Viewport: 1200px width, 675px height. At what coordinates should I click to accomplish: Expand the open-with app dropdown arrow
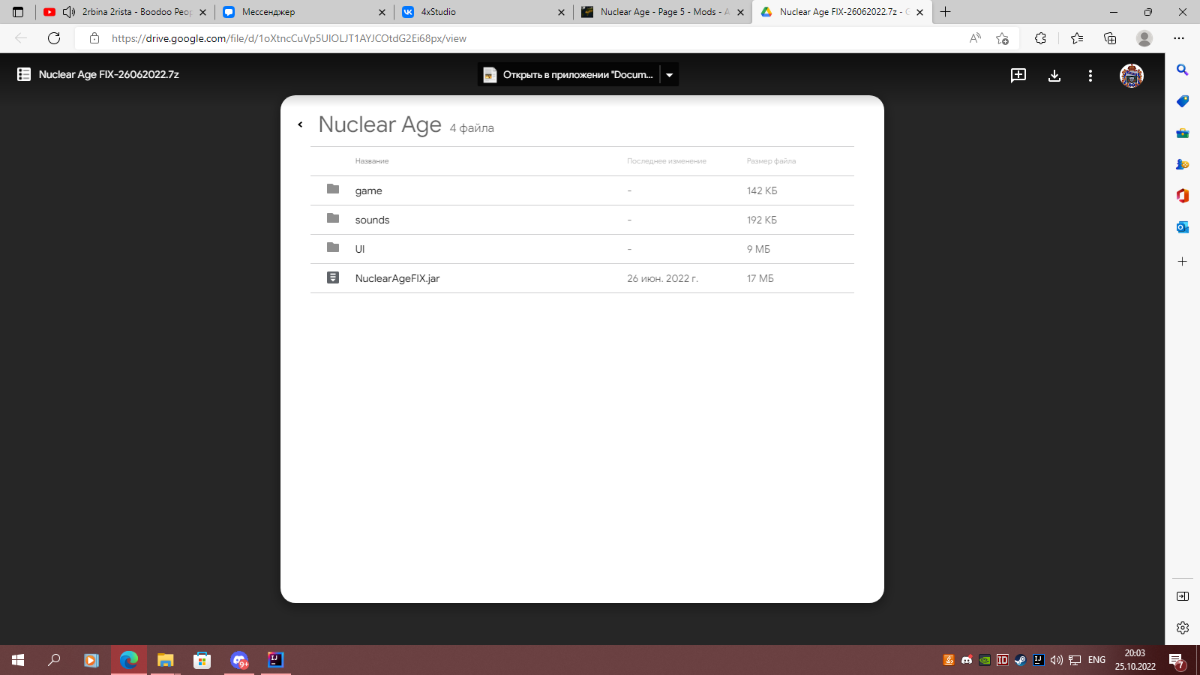[670, 75]
